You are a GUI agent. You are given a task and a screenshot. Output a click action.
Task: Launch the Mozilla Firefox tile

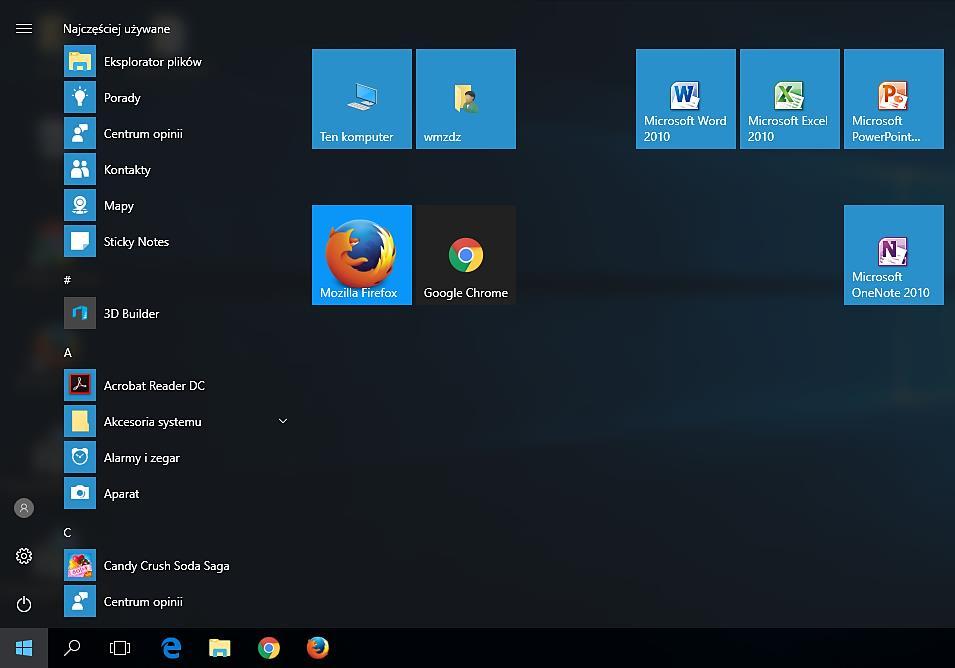pyautogui.click(x=362, y=255)
